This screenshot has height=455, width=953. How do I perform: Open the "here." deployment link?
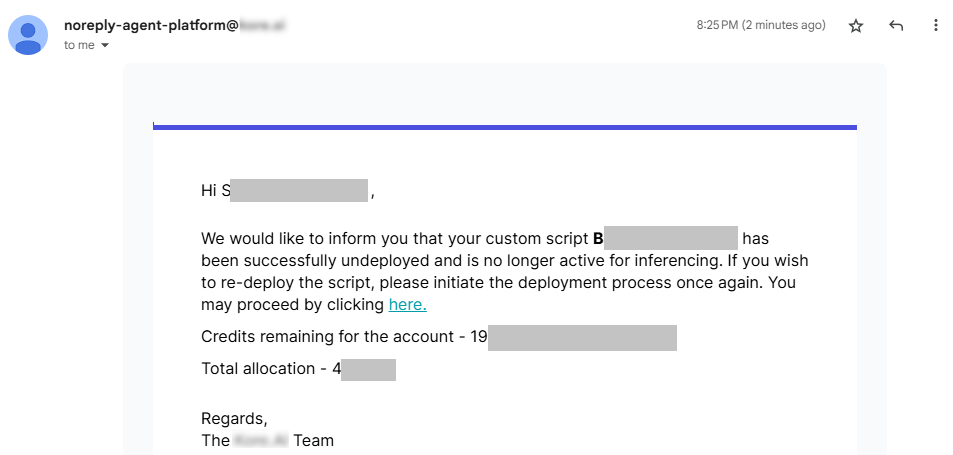click(x=407, y=305)
